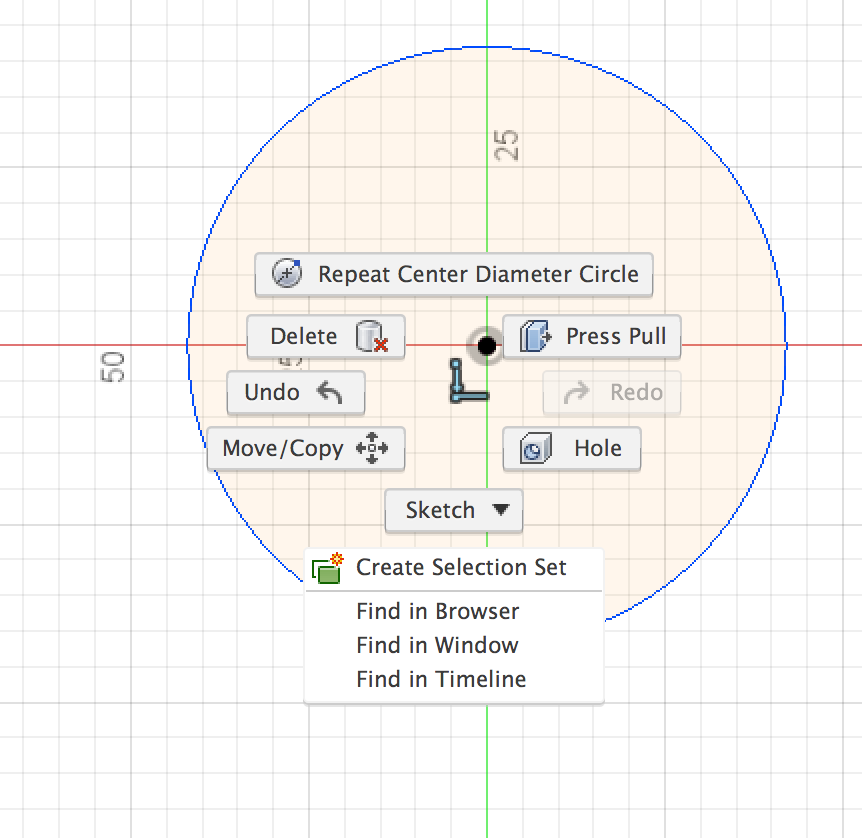
Task: Click the black origin point
Action: 486,345
